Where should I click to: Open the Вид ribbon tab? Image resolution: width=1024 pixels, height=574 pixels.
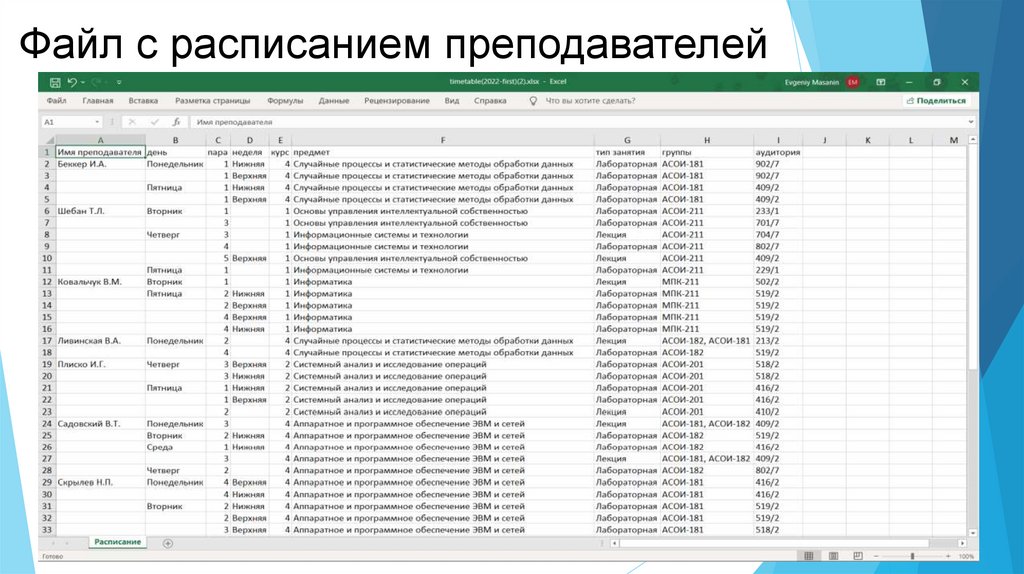pos(452,101)
